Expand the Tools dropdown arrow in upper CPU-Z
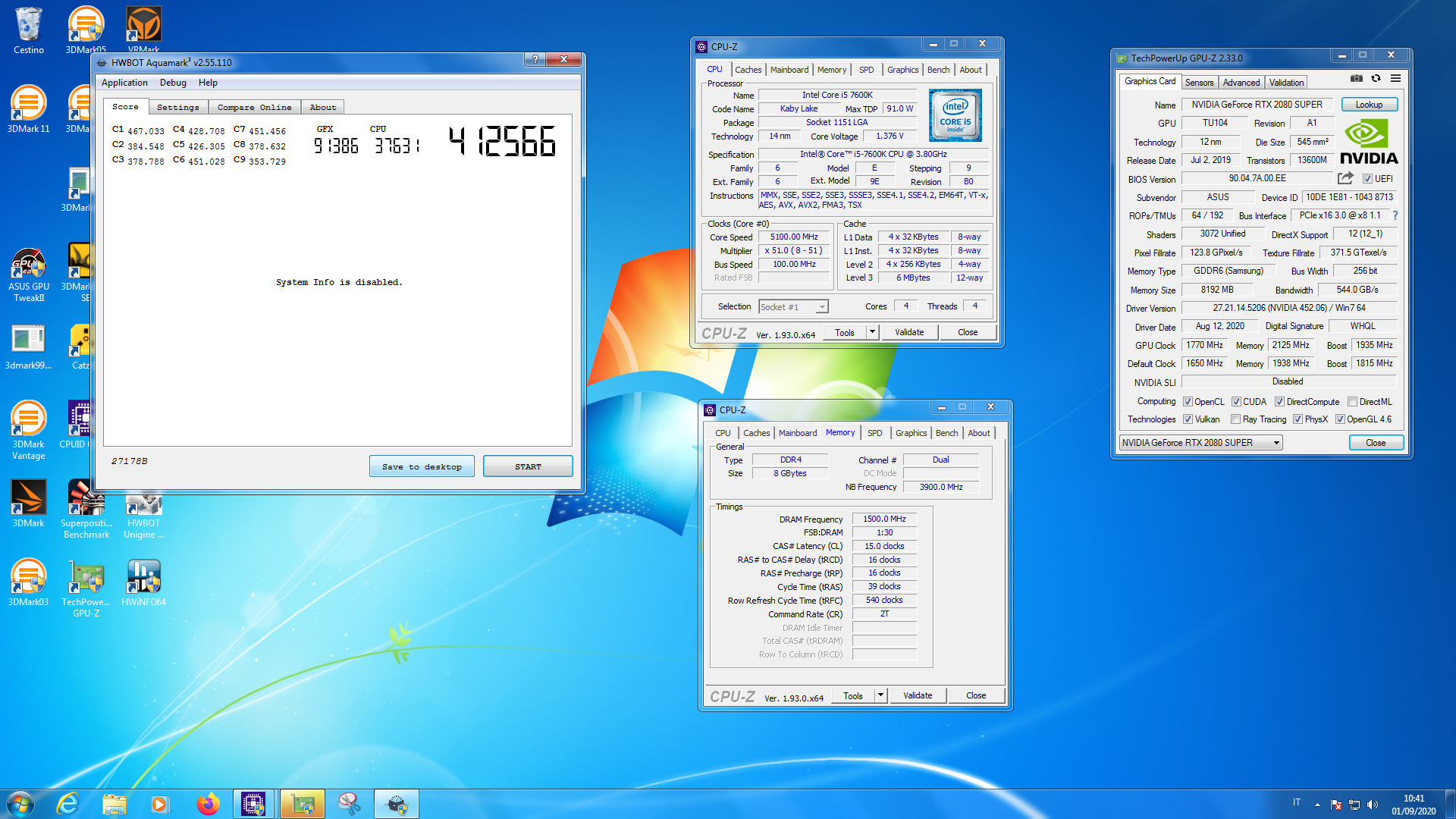The width and height of the screenshot is (1456, 819). click(x=872, y=332)
